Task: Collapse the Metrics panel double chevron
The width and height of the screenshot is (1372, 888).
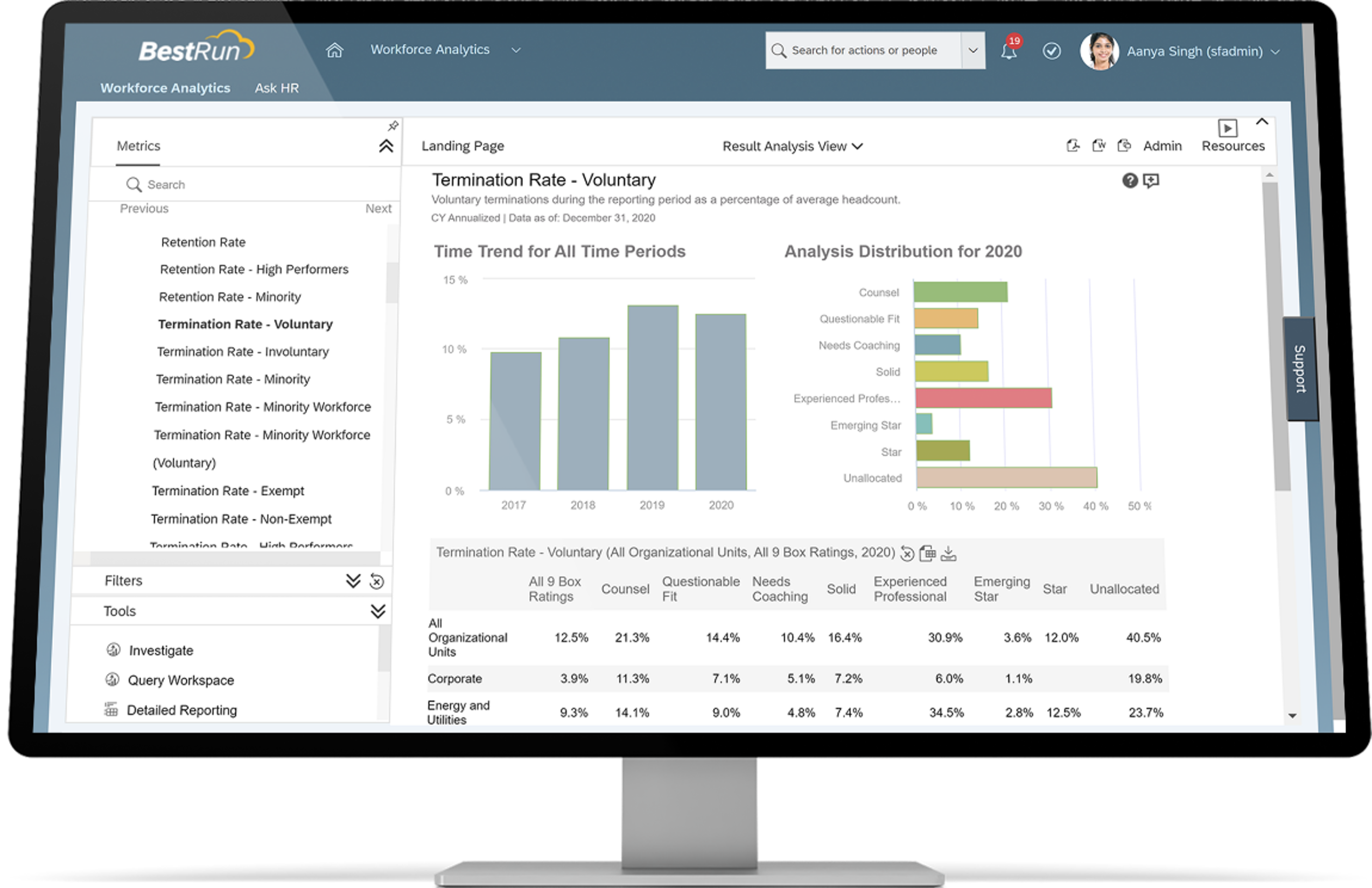Action: click(x=386, y=146)
